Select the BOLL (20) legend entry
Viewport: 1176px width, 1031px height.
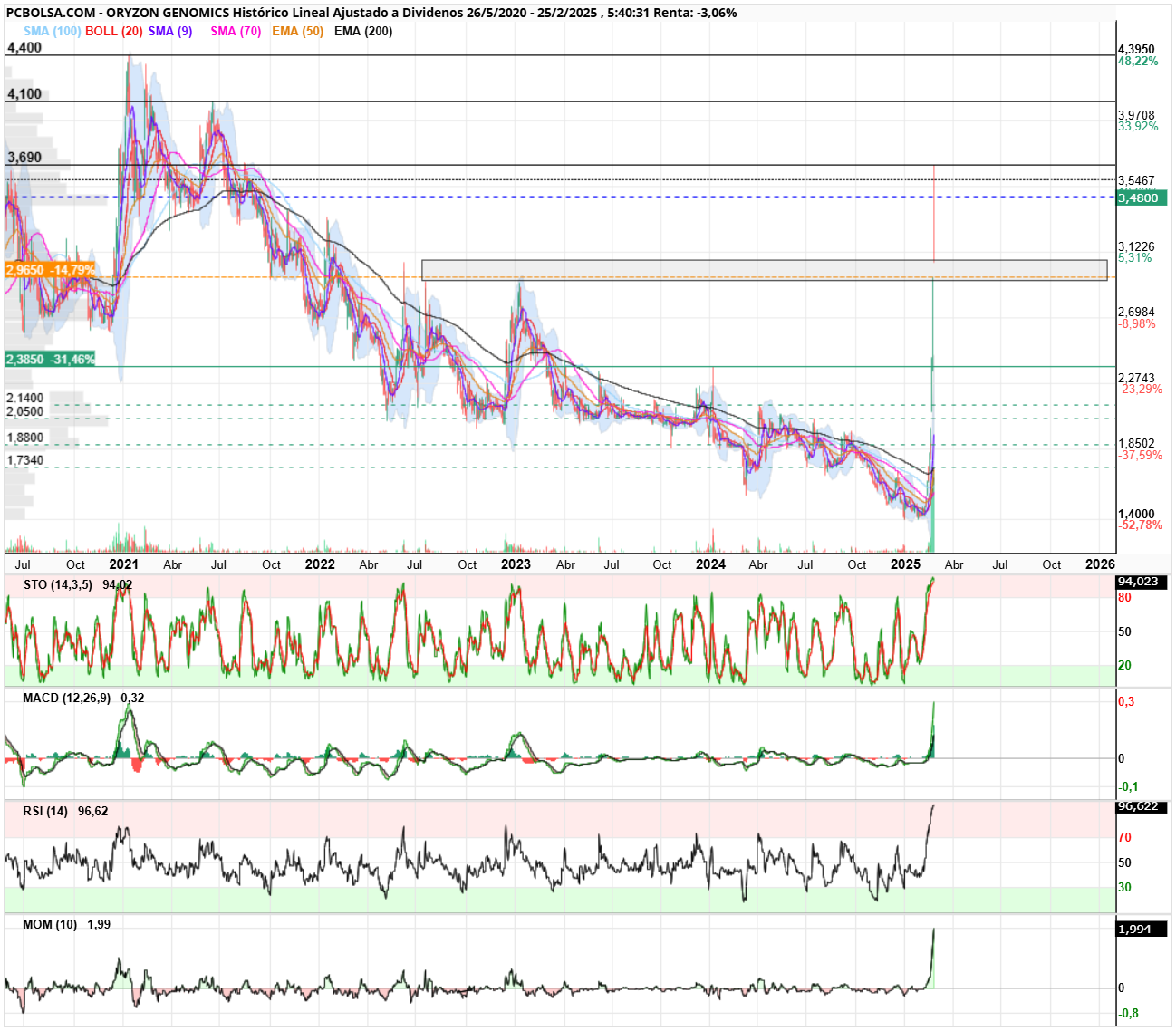pyautogui.click(x=114, y=31)
